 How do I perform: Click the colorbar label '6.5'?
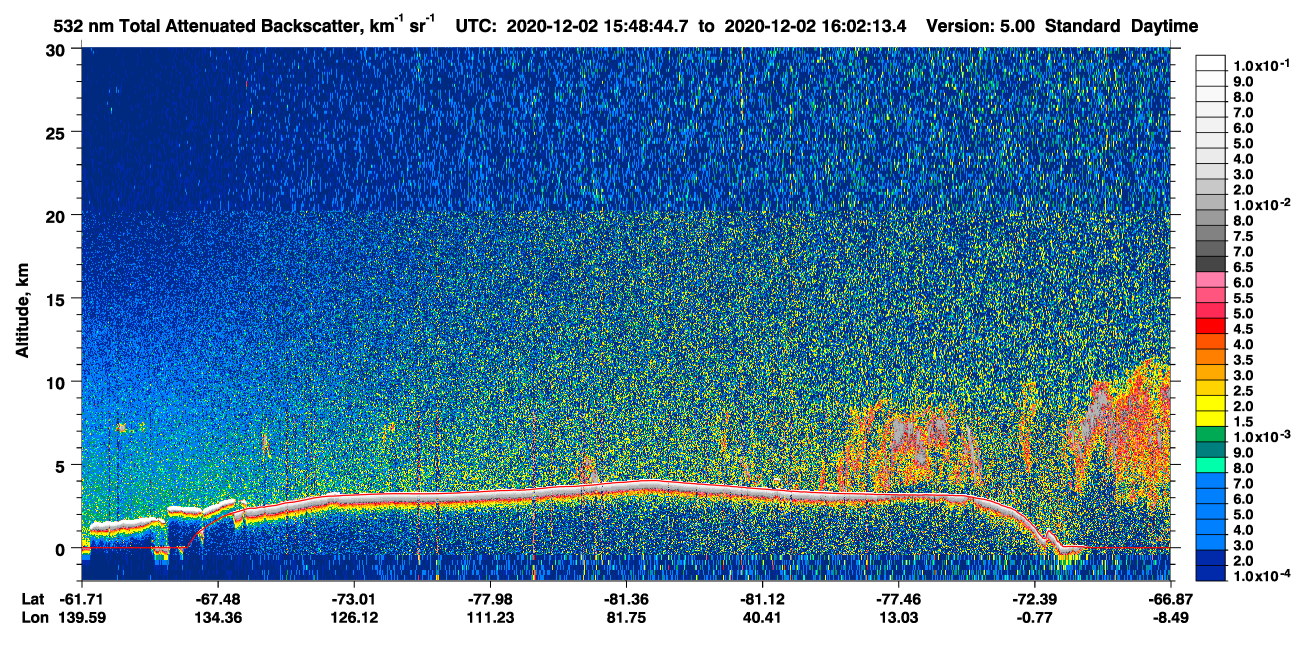click(x=1243, y=268)
